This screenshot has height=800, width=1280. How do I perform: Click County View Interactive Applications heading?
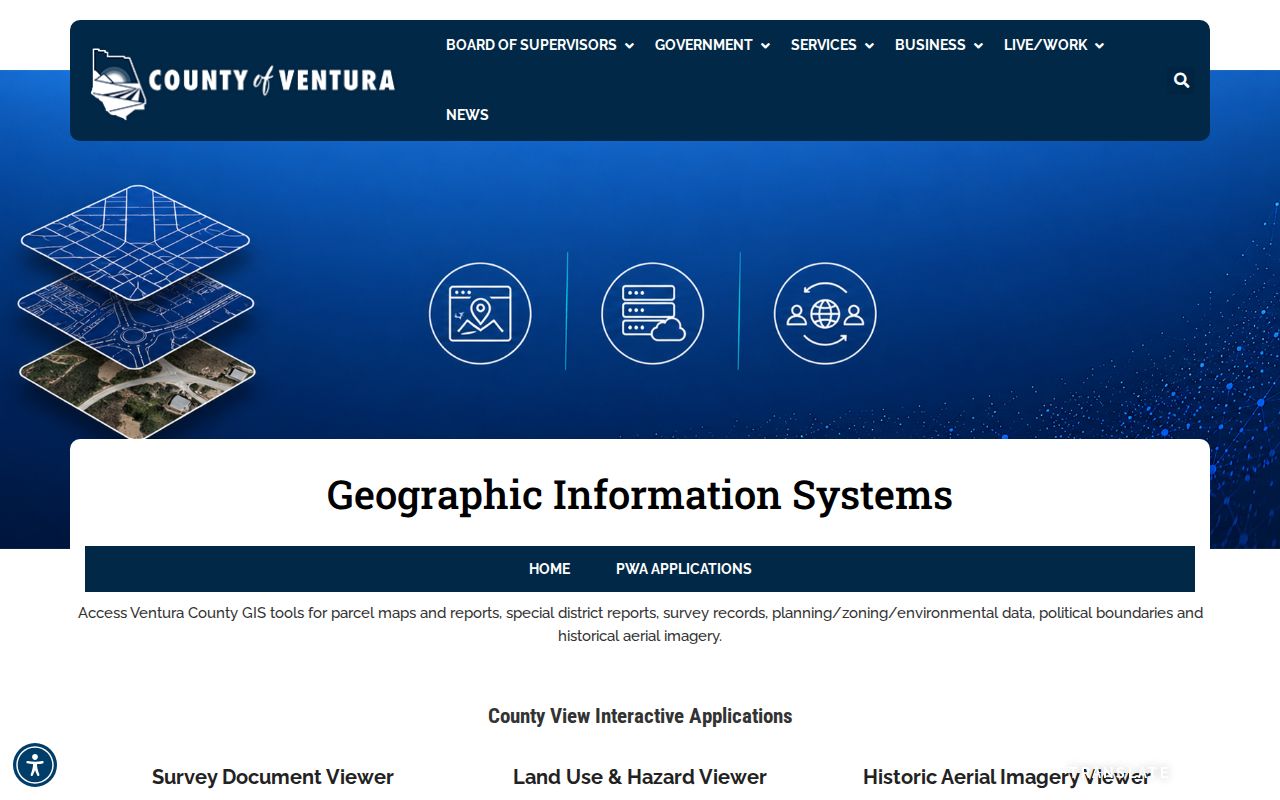640,716
